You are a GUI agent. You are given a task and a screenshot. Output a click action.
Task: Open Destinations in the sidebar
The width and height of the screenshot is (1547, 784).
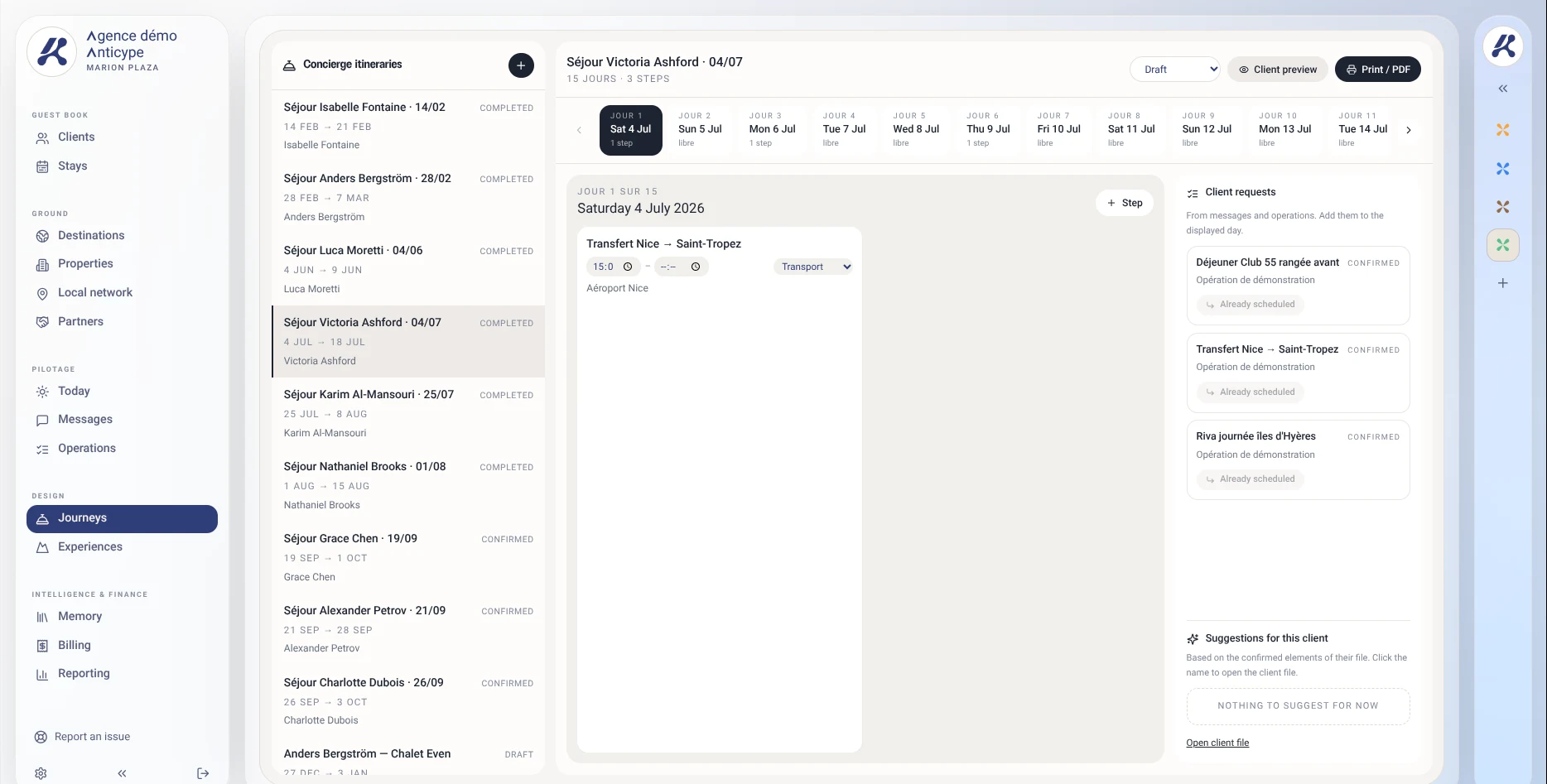[122, 236]
